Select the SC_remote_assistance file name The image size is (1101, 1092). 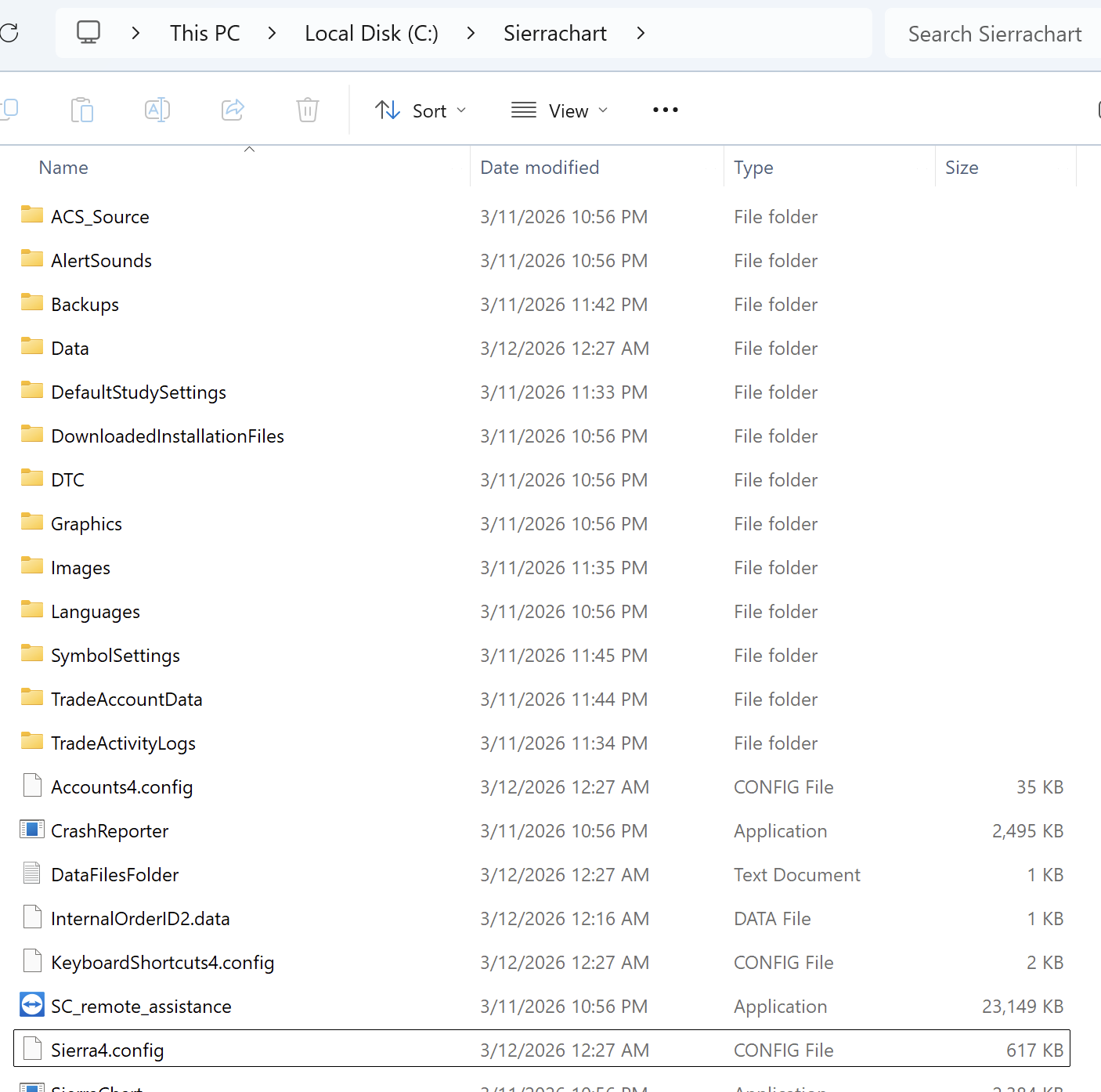(x=142, y=1007)
